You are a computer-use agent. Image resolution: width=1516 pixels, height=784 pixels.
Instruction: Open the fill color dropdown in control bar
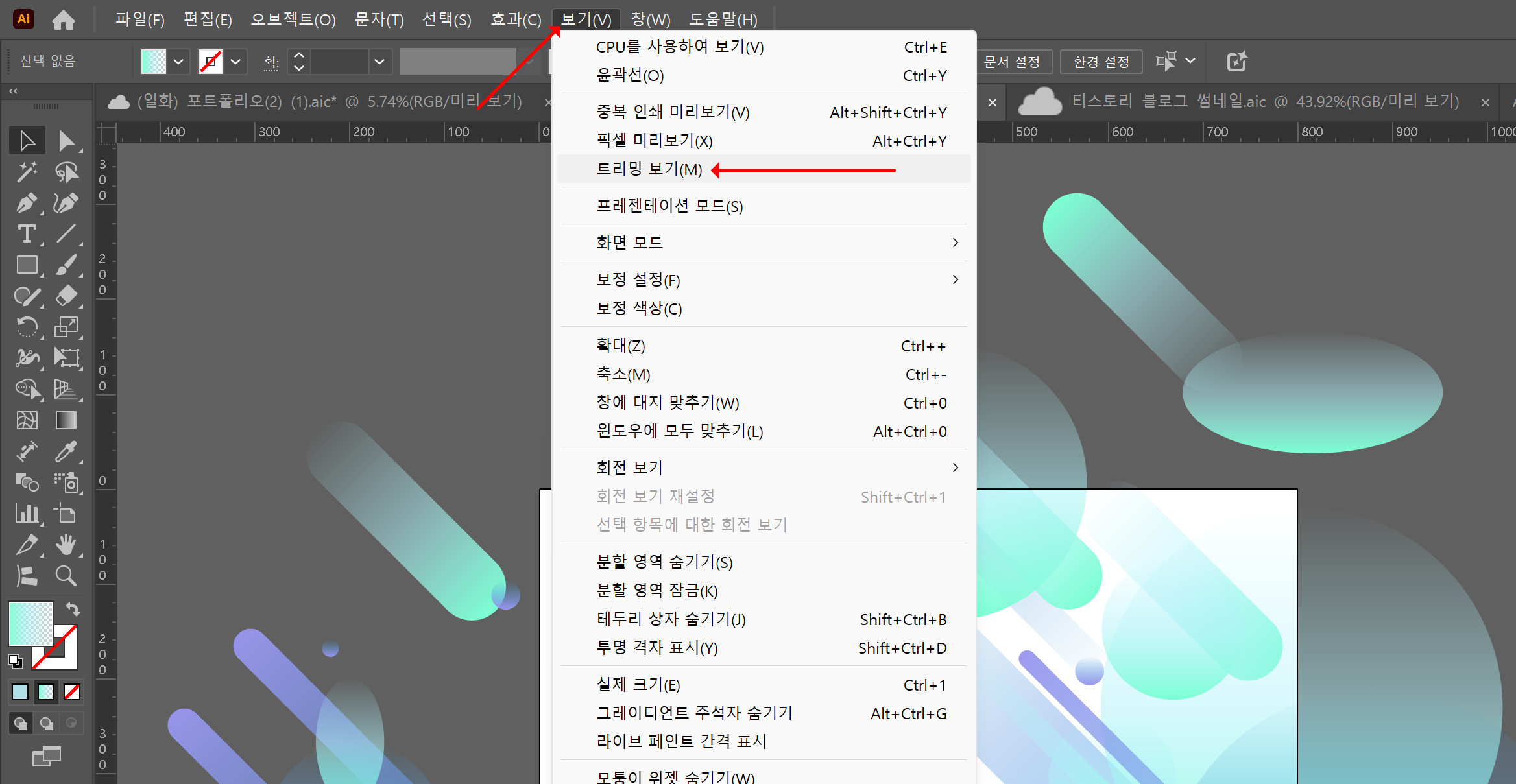click(179, 61)
